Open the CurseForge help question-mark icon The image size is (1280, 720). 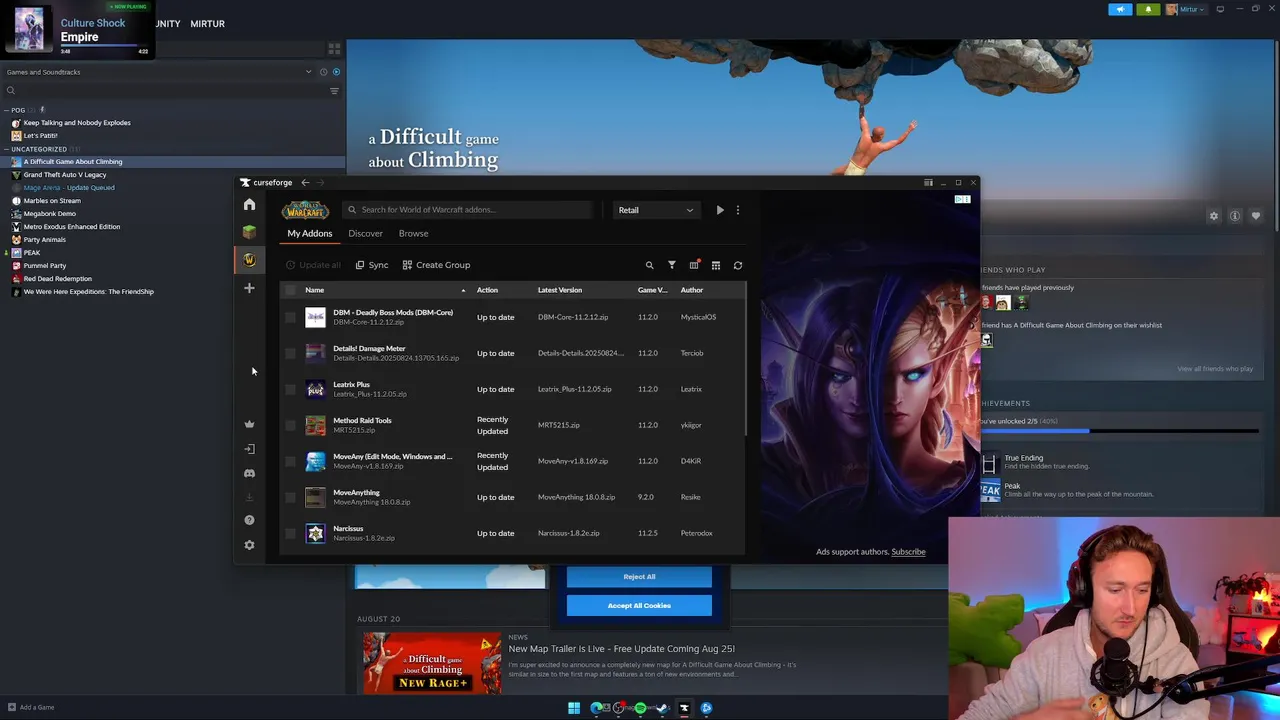[x=249, y=520]
